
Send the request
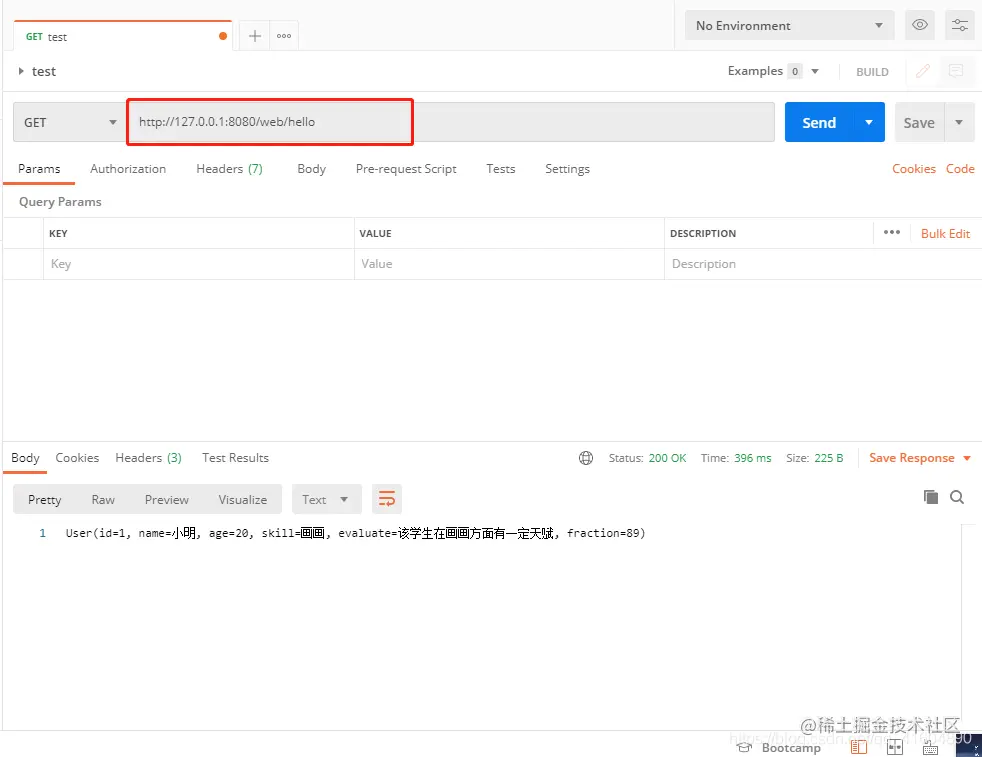[819, 122]
